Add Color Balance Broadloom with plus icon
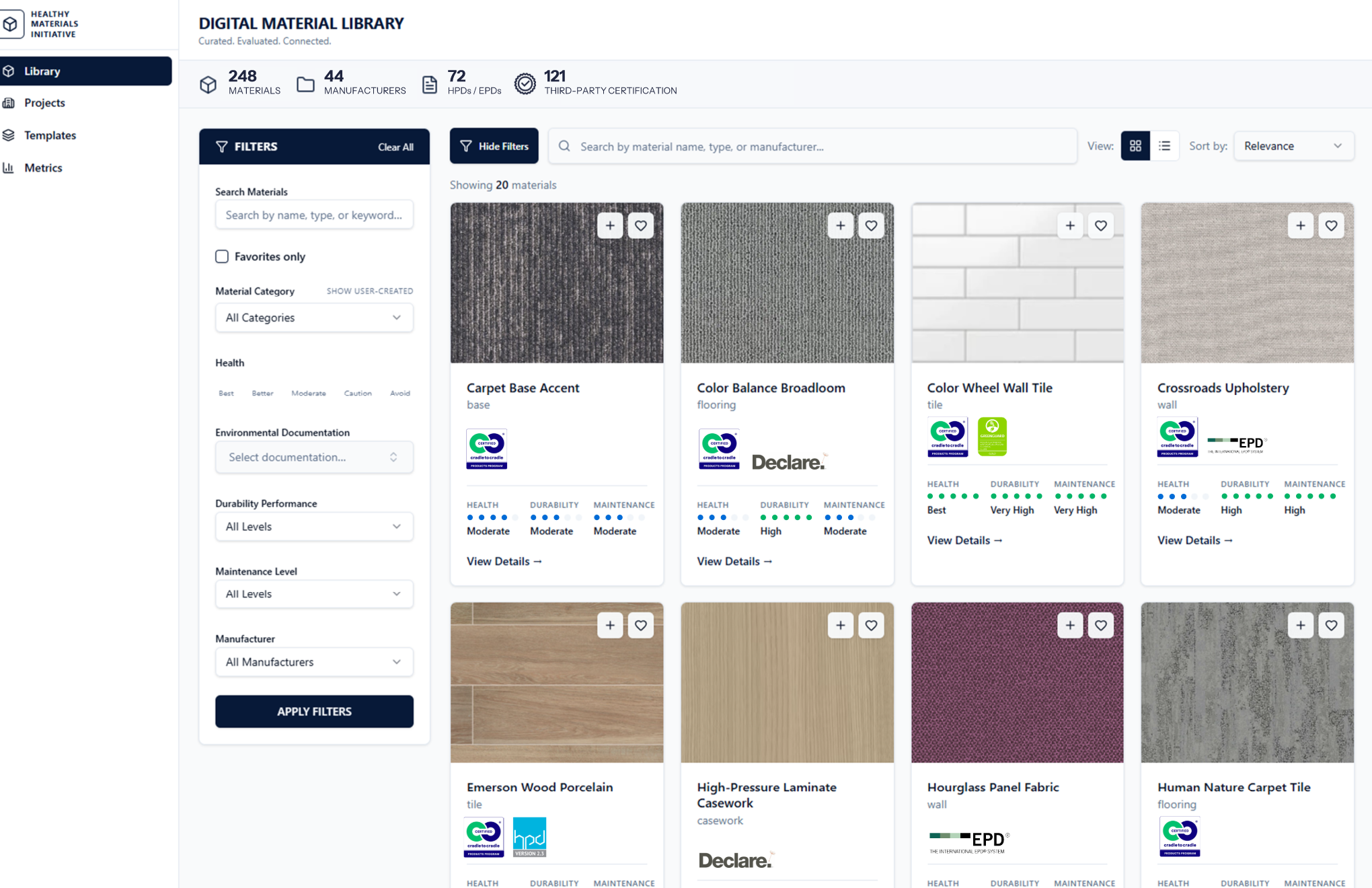This screenshot has height=888, width=1372. [841, 225]
